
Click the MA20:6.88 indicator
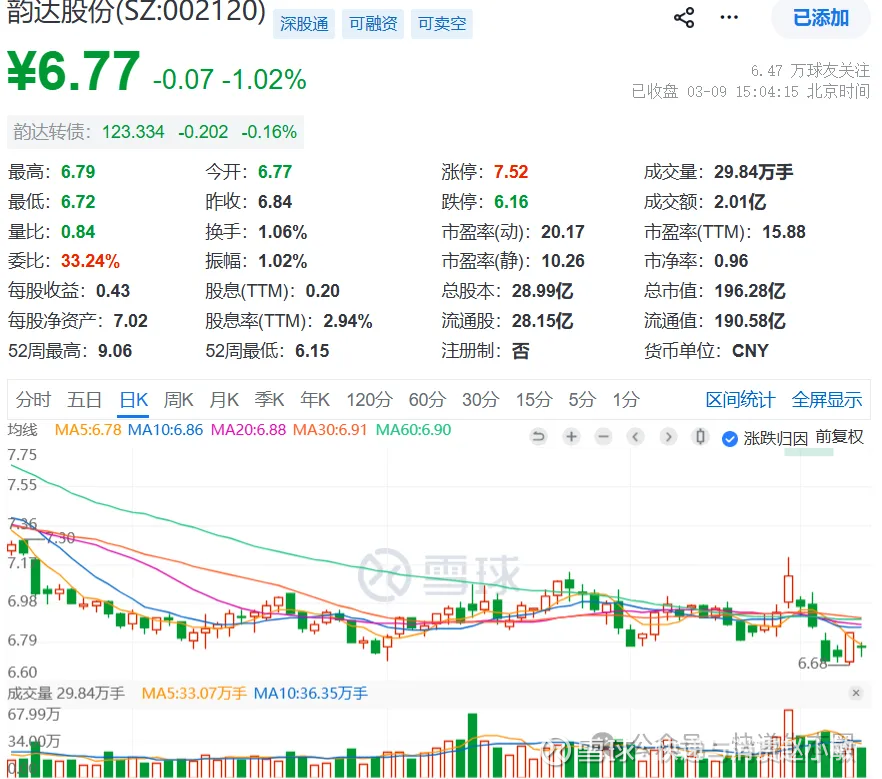[x=248, y=430]
